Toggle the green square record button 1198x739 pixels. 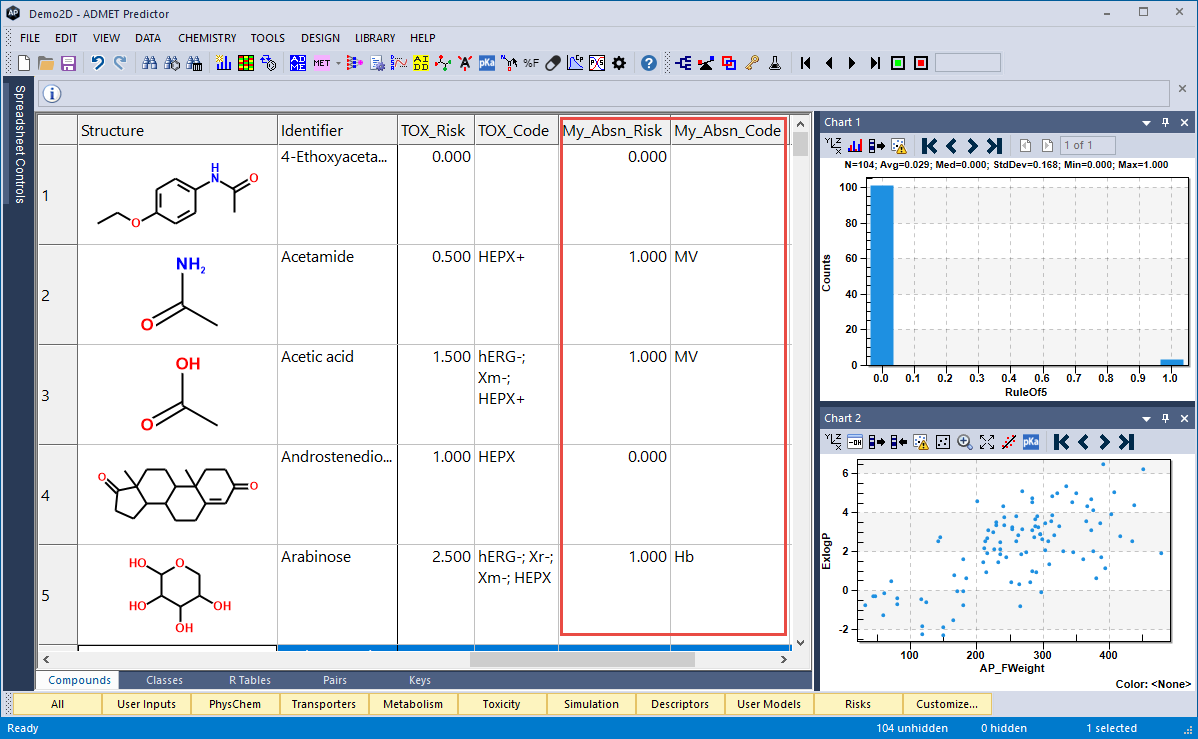click(898, 63)
